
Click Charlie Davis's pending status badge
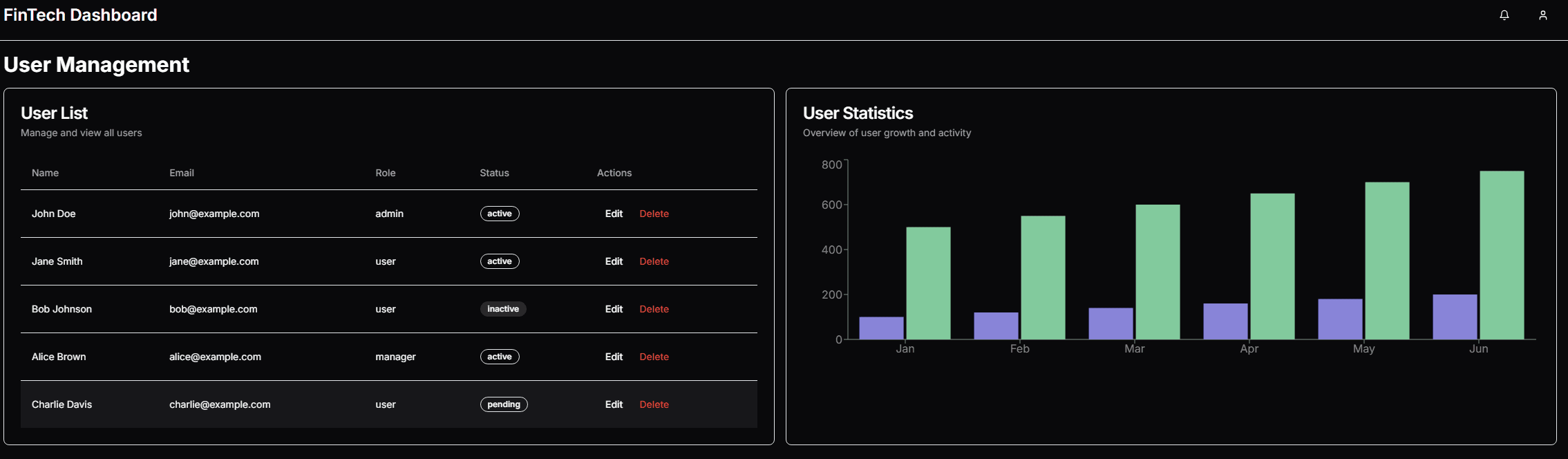coord(504,404)
